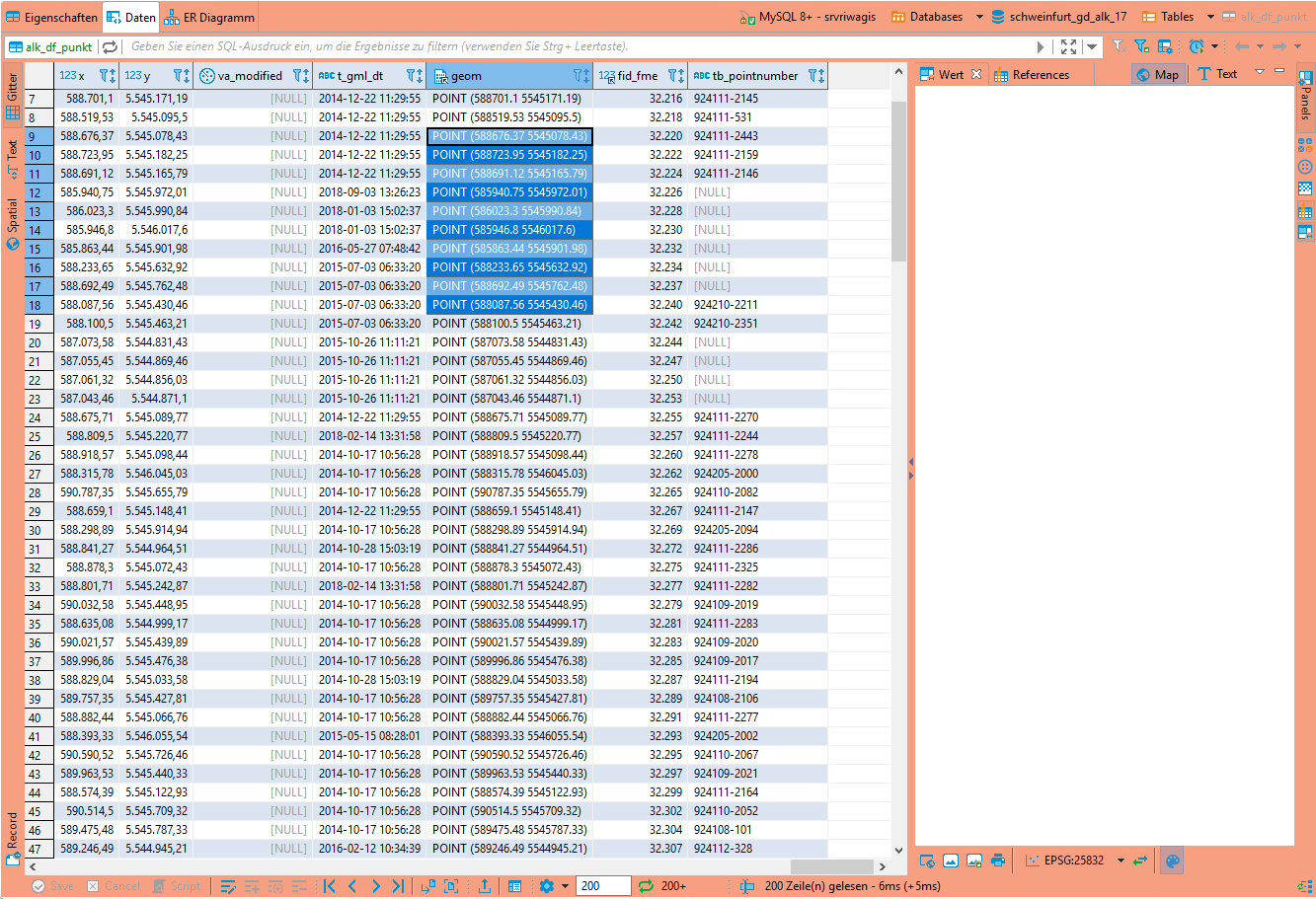Click the schweinfurt_gd_alk_17 database link
Image resolution: width=1316 pixels, height=899 pixels.
[x=1058, y=17]
